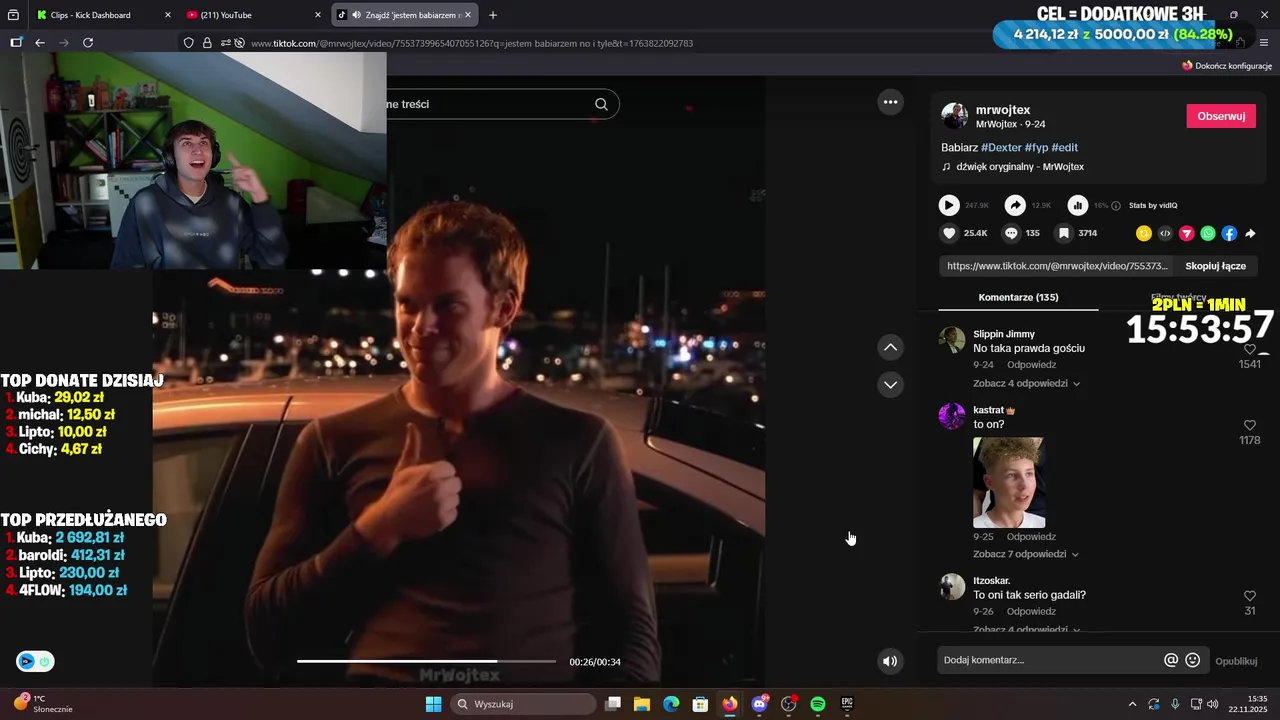Click the yellow repost icon
1280x720 pixels.
[1144, 233]
